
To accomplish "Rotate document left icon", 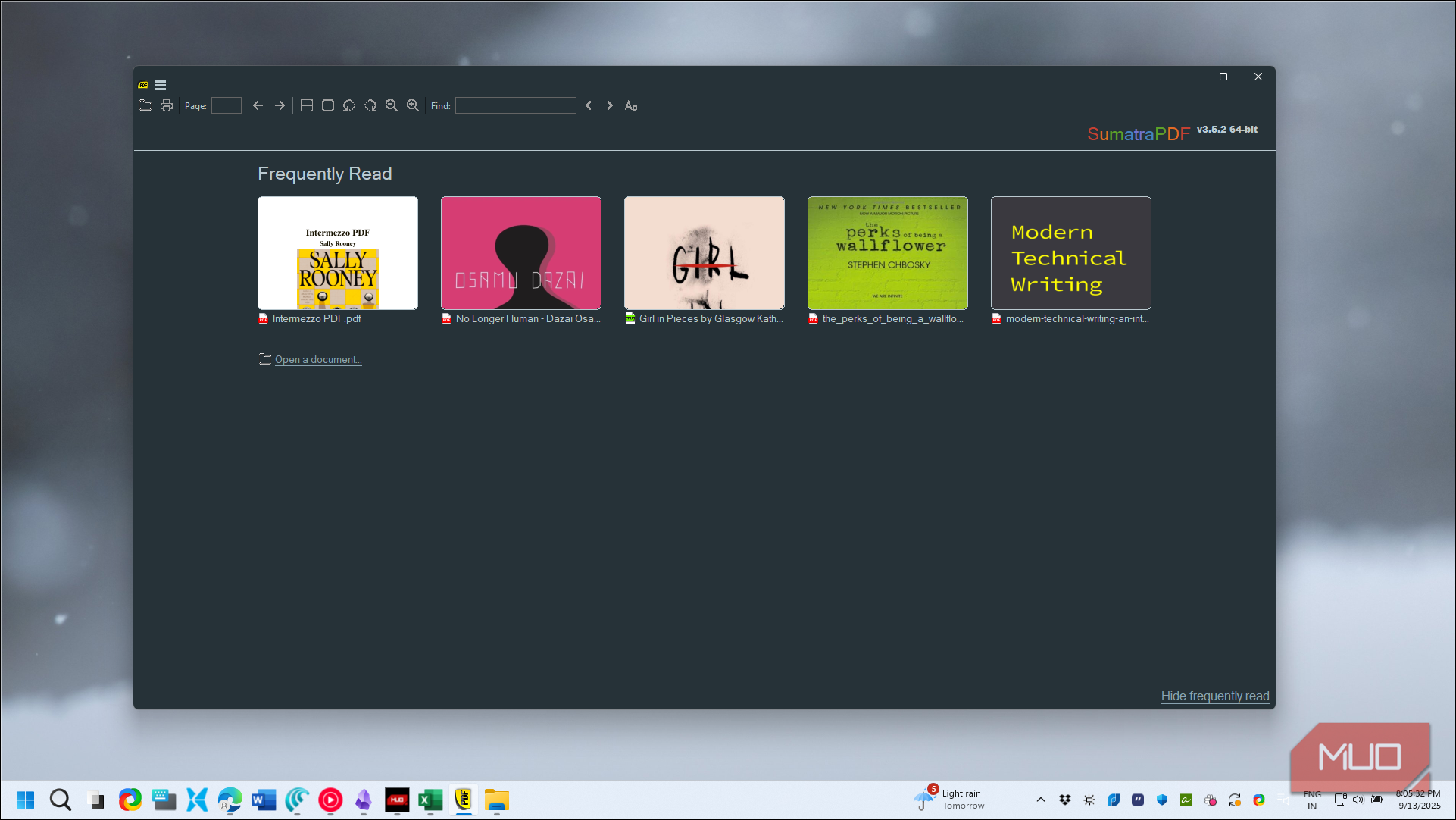I will tap(349, 105).
